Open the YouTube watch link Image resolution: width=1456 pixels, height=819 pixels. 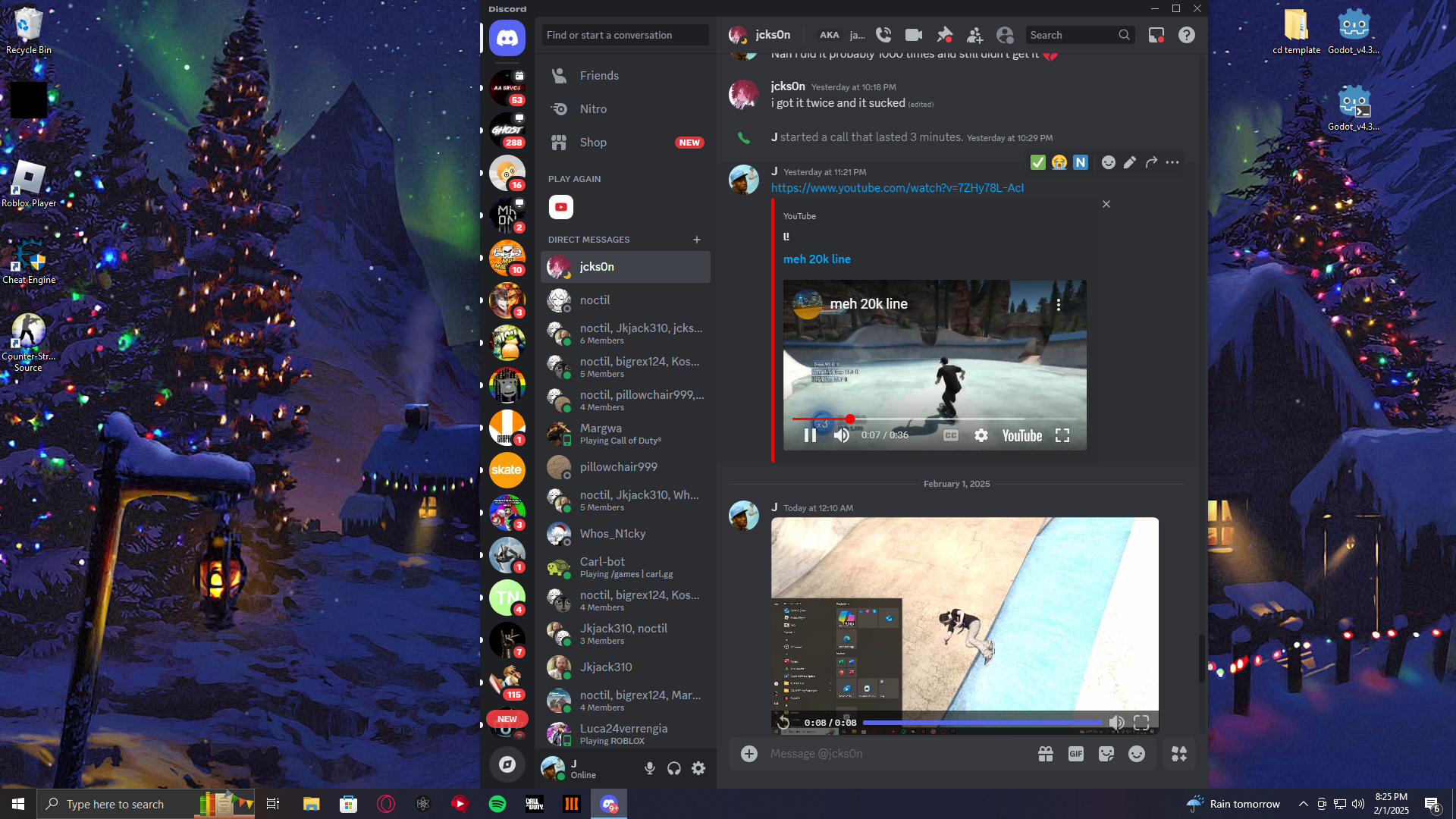click(897, 188)
